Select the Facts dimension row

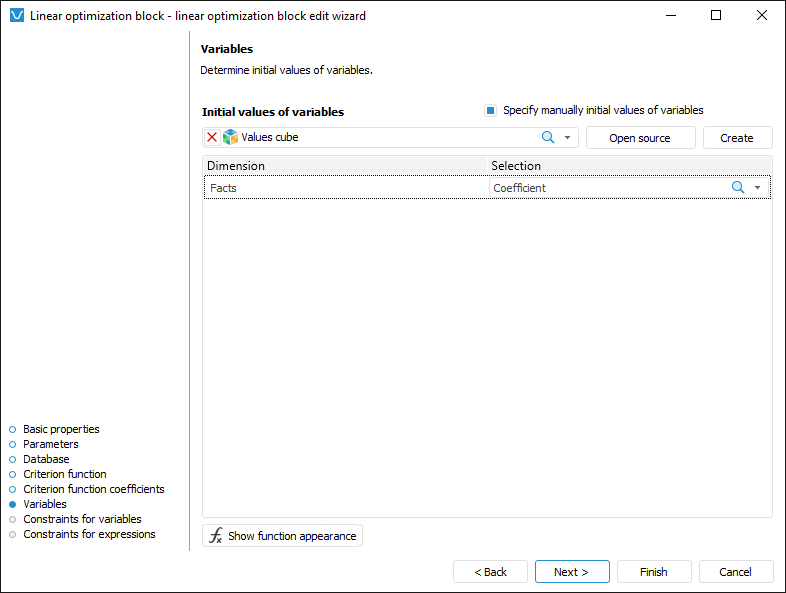click(345, 188)
